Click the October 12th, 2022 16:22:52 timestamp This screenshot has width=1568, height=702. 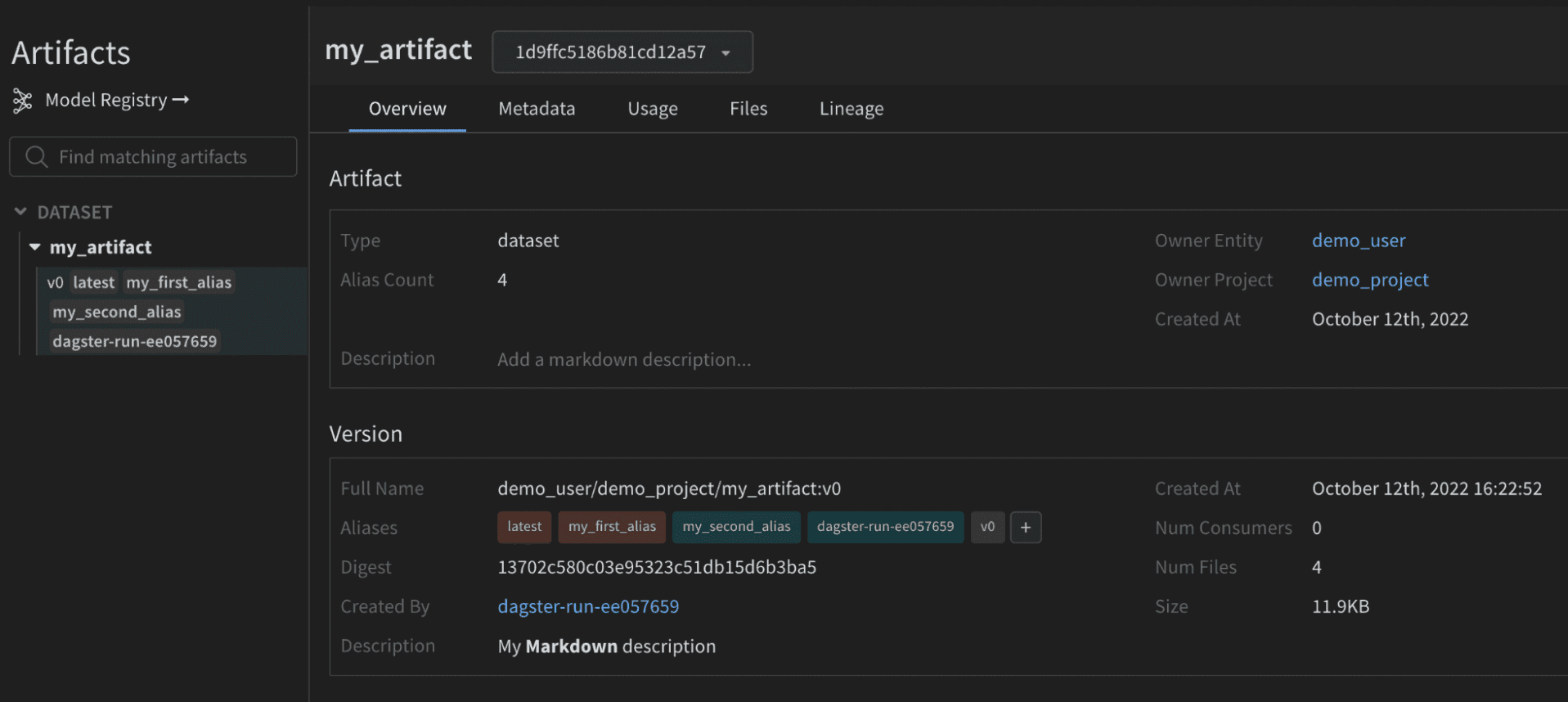(x=1426, y=488)
